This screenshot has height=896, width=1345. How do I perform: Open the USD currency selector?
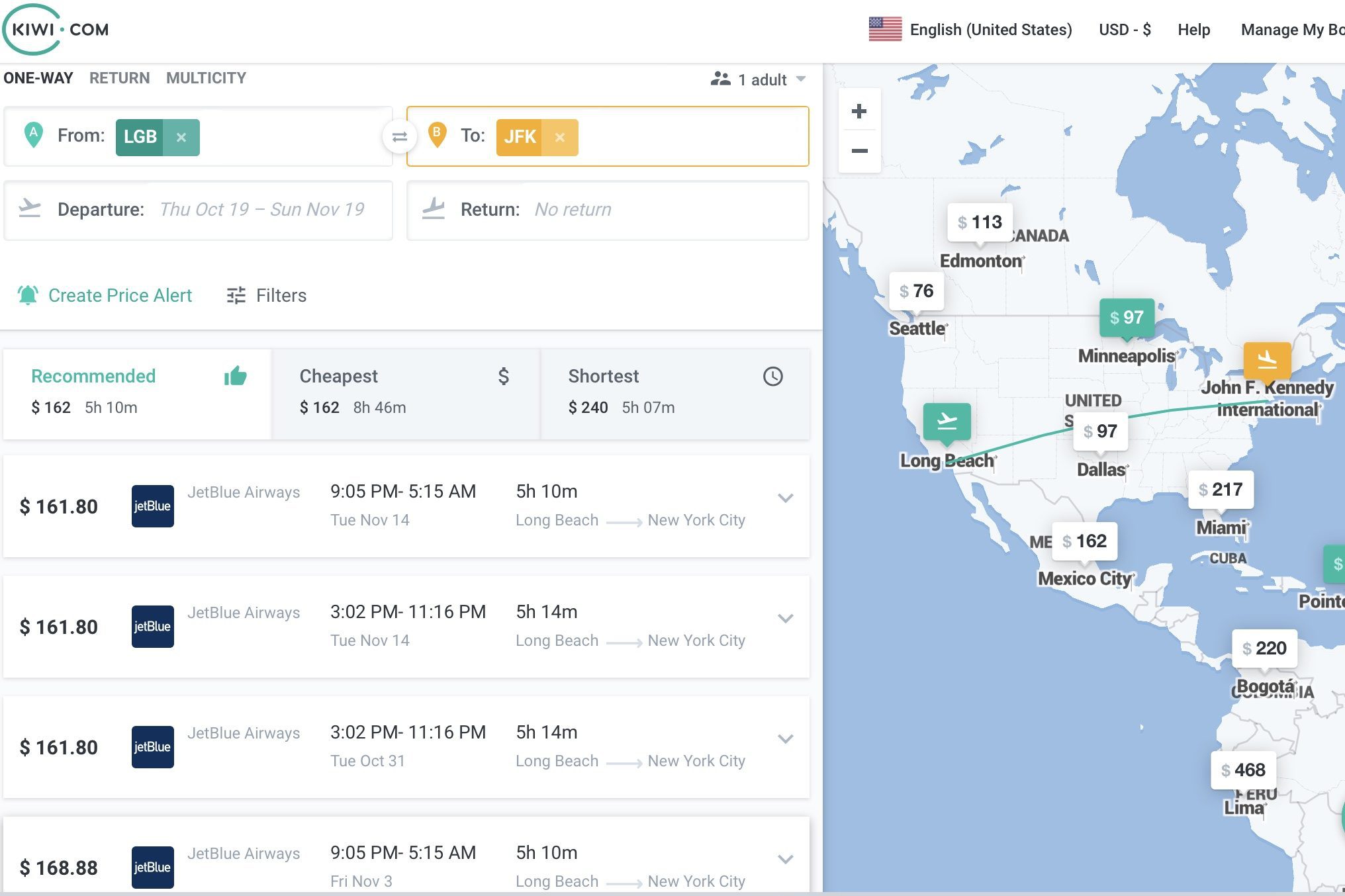point(1125,30)
